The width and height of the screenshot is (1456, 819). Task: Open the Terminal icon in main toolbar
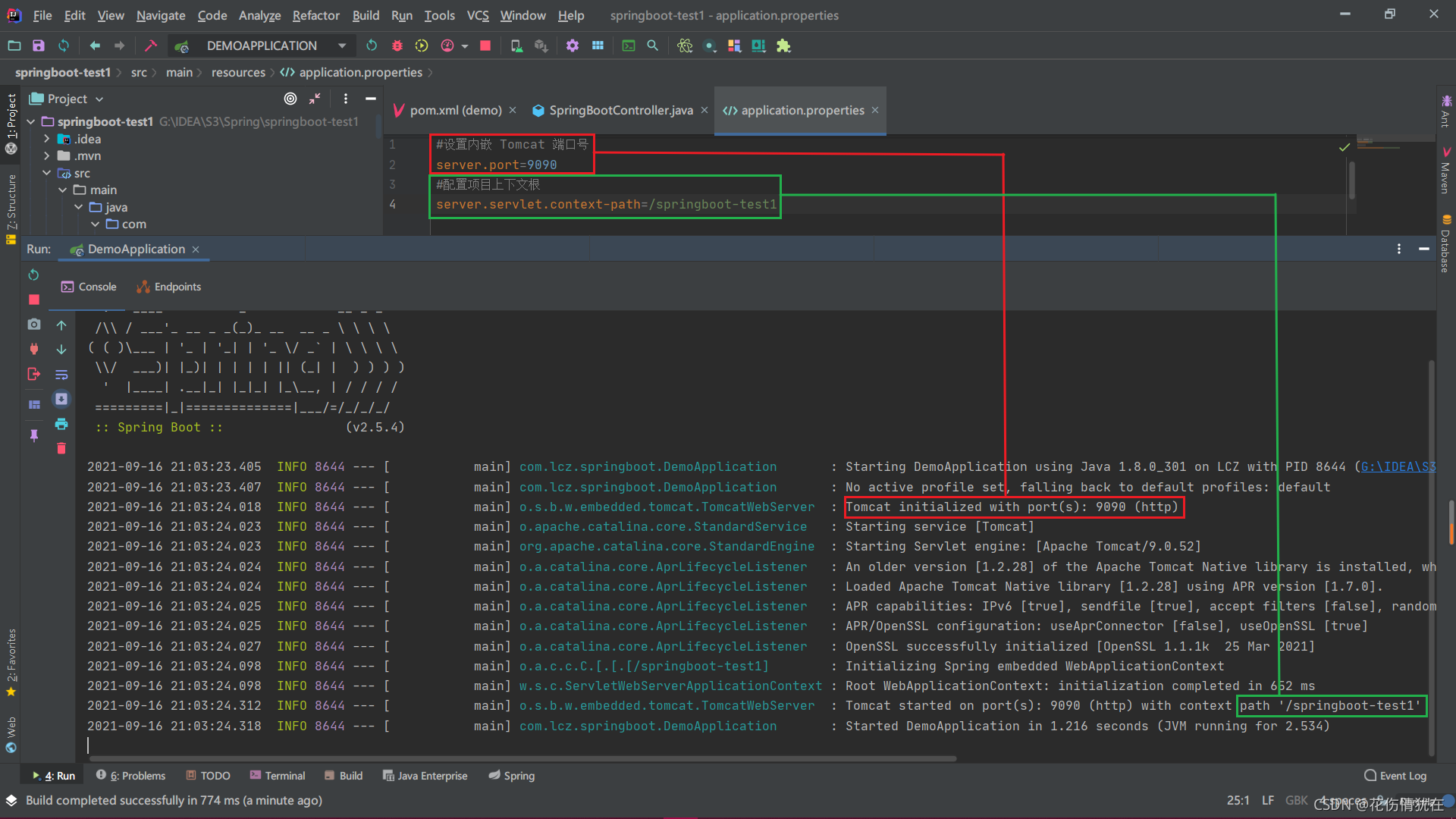tap(628, 45)
